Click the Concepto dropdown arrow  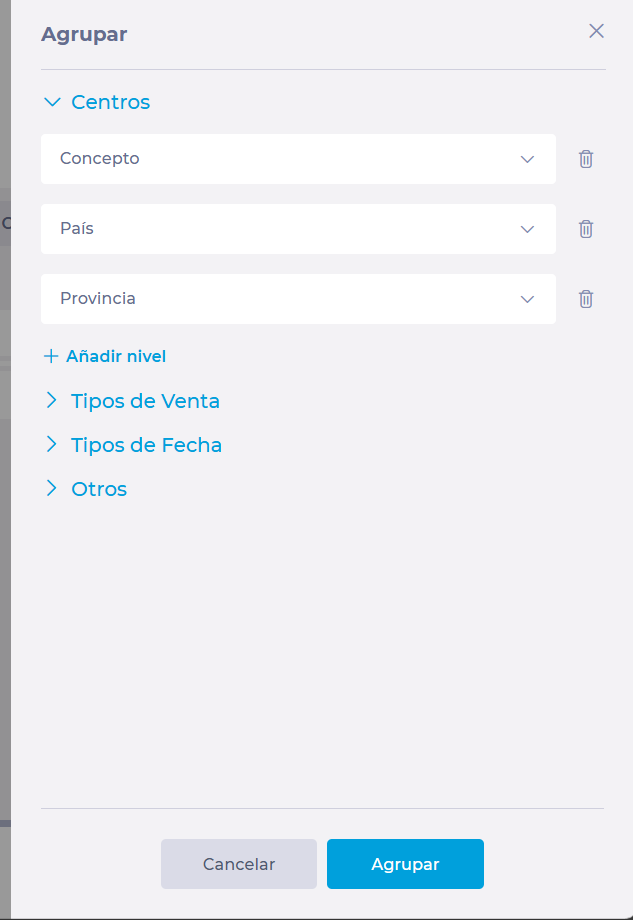[527, 160]
